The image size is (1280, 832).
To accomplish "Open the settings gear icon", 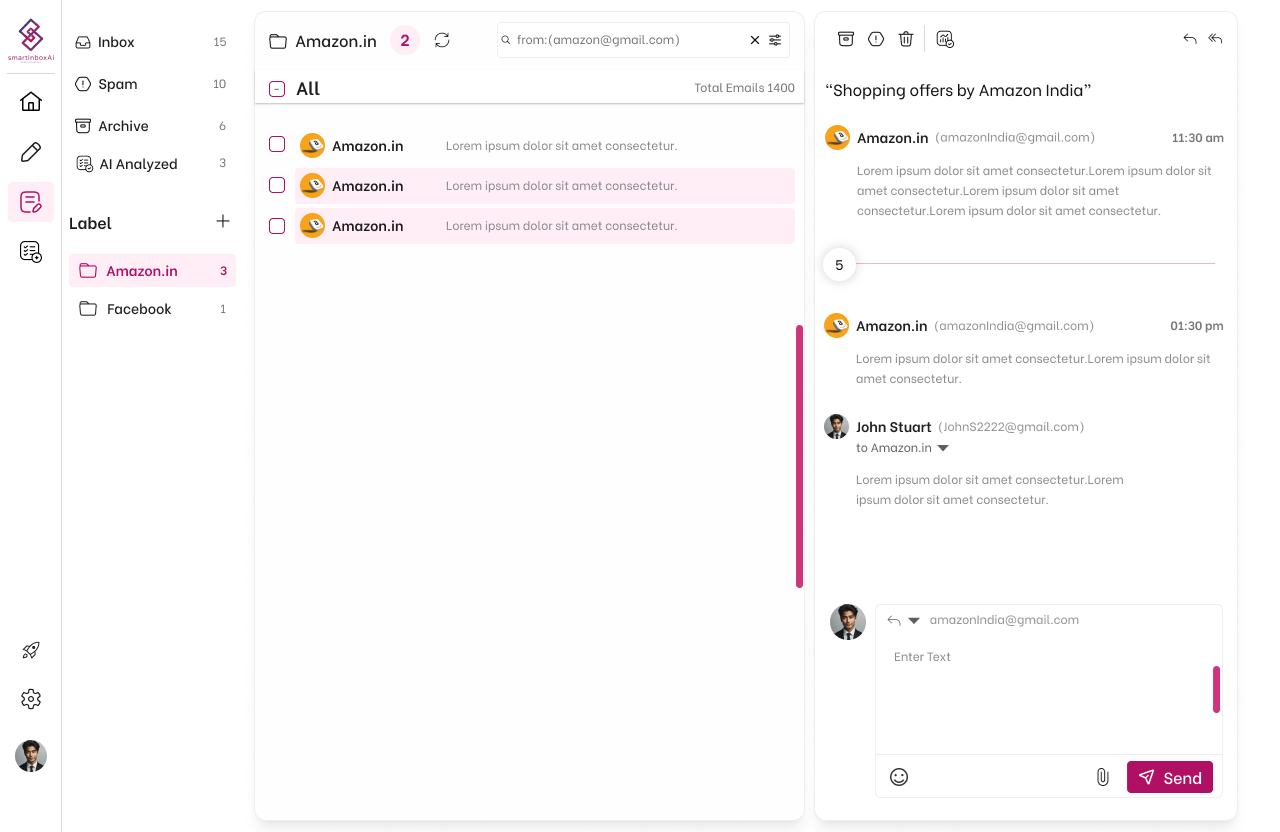I will coord(31,699).
